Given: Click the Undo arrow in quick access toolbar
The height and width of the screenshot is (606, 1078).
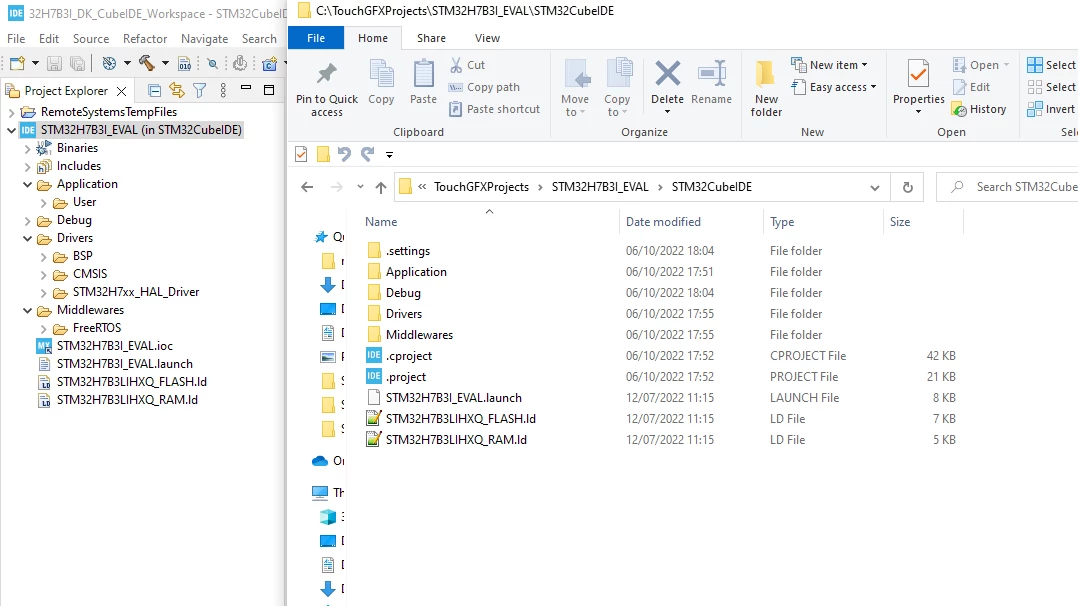Looking at the screenshot, I should pos(344,154).
